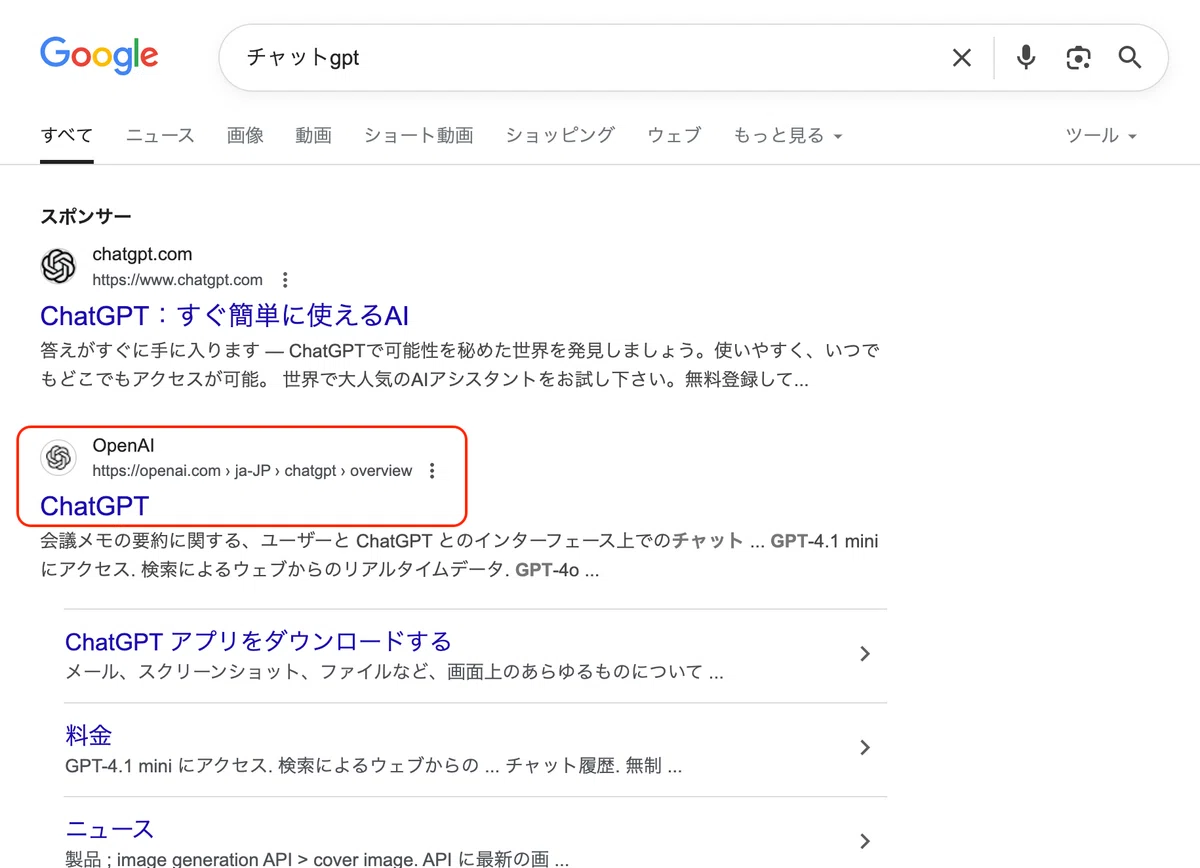
Task: Open image search with camera lens icon
Action: tap(1078, 58)
